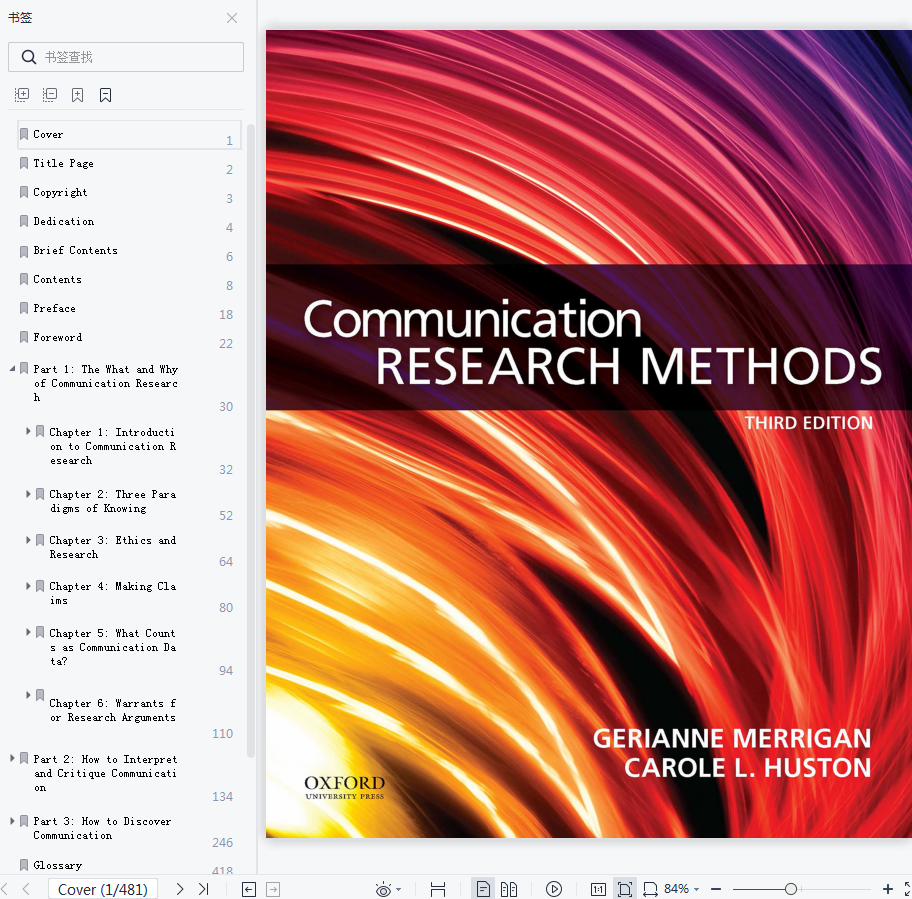The width and height of the screenshot is (912, 899).
Task: Expand Chapter 1 Introduction bookmark
Action: point(28,431)
